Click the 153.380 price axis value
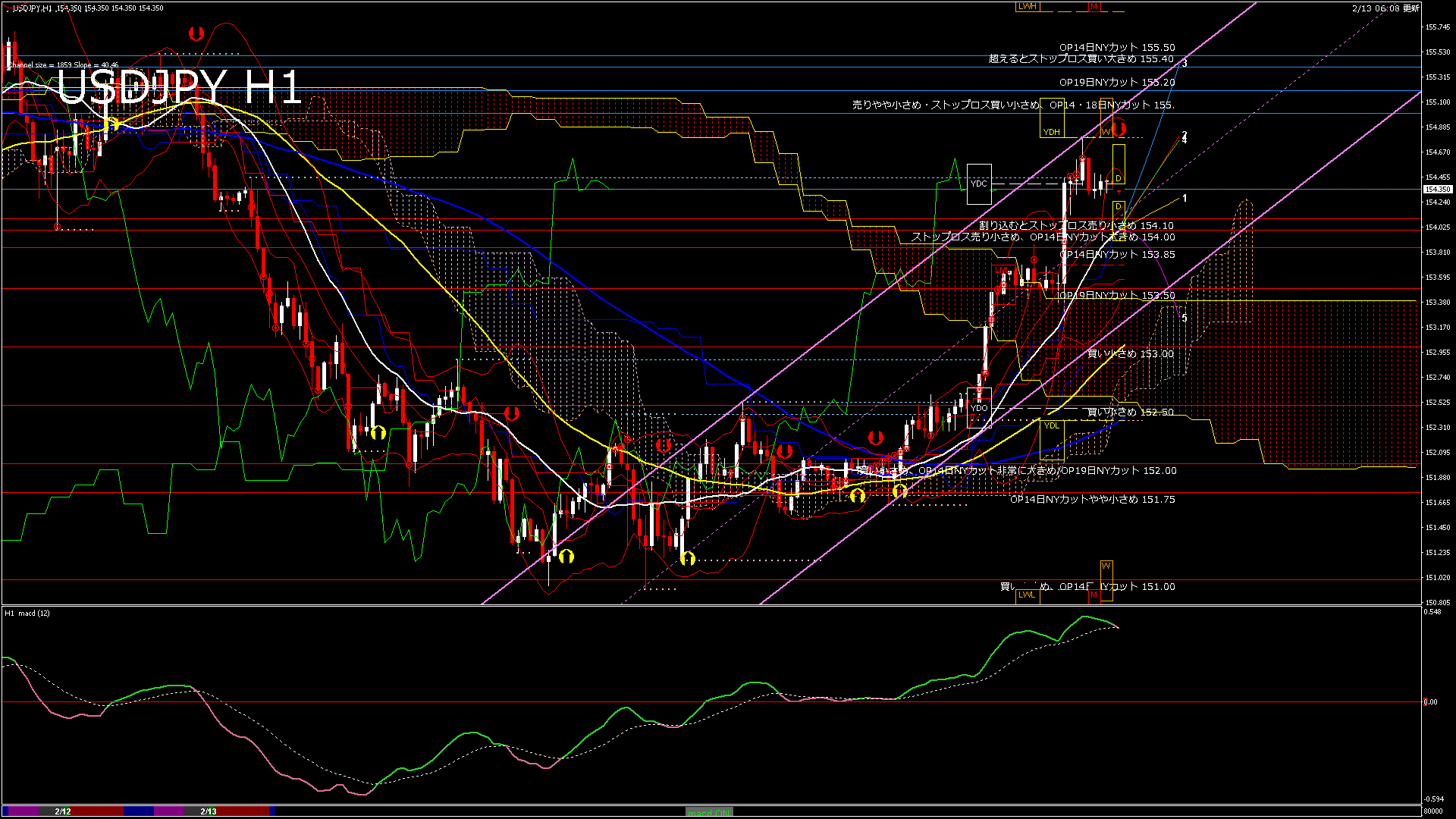Image resolution: width=1456 pixels, height=819 pixels. 1438,302
